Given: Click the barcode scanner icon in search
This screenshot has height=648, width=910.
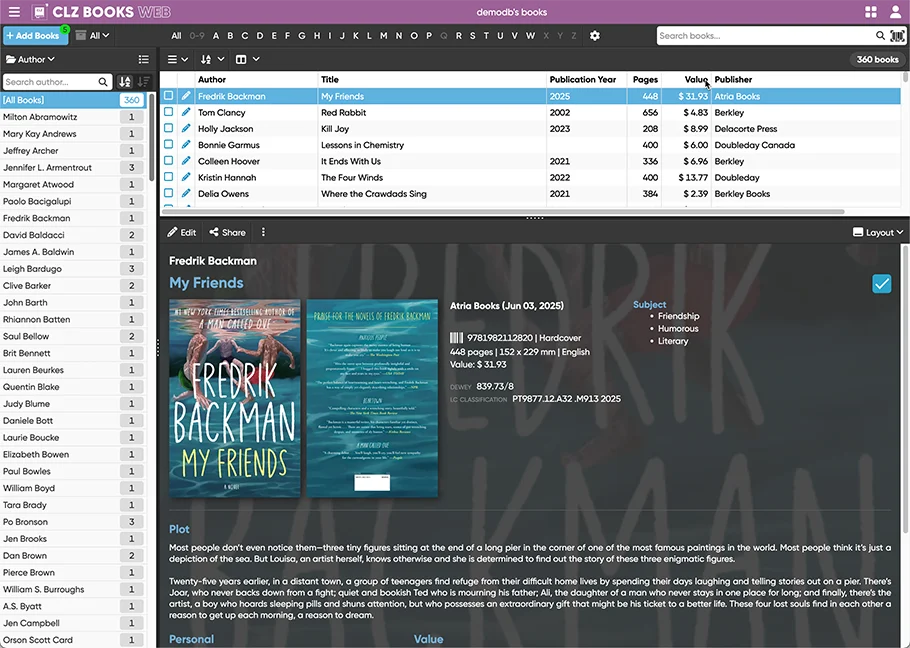Looking at the screenshot, I should coord(897,36).
